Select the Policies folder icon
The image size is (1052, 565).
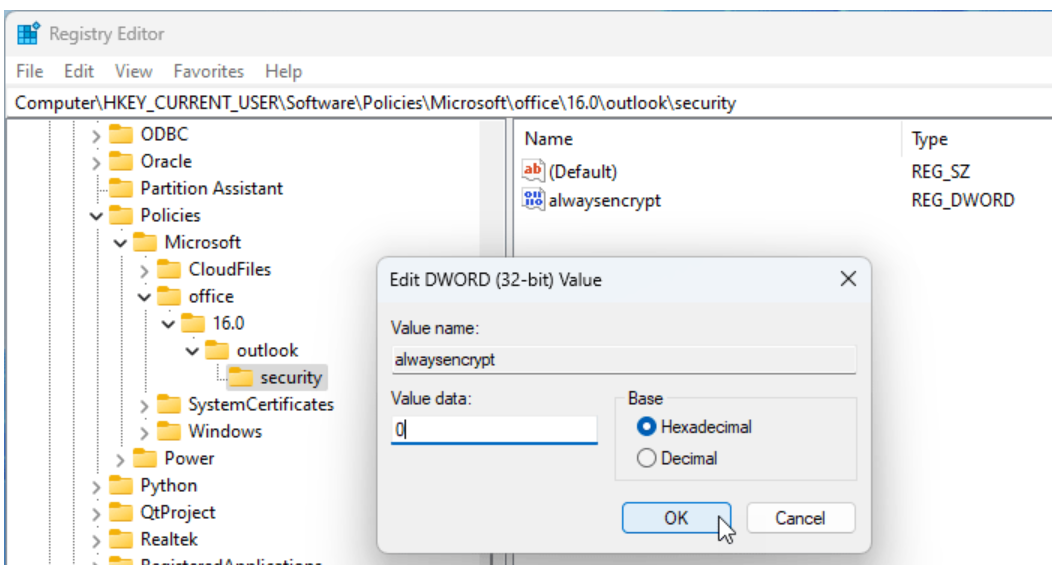[121, 215]
